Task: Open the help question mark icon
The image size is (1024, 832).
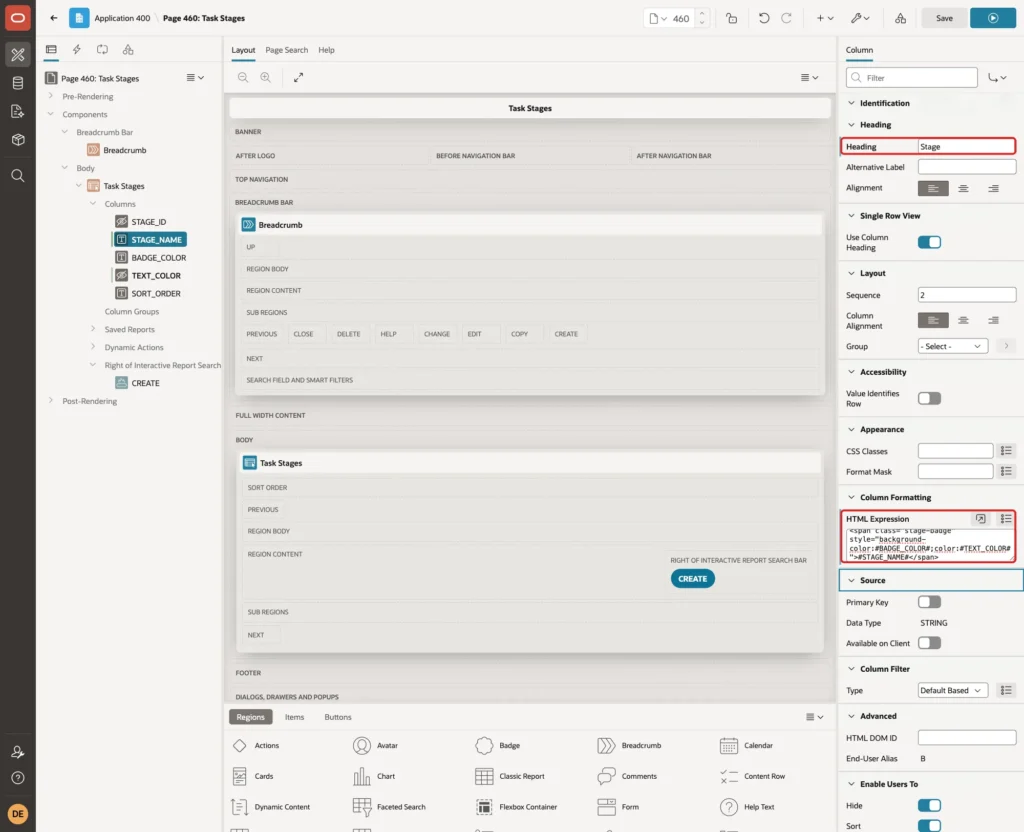Action: (x=18, y=778)
